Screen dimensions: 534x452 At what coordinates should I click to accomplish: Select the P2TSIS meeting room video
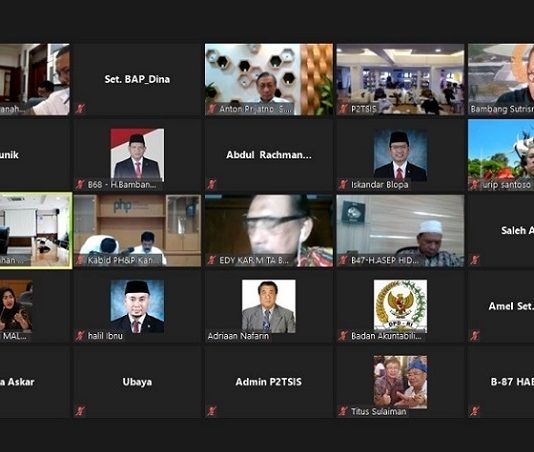(x=400, y=79)
